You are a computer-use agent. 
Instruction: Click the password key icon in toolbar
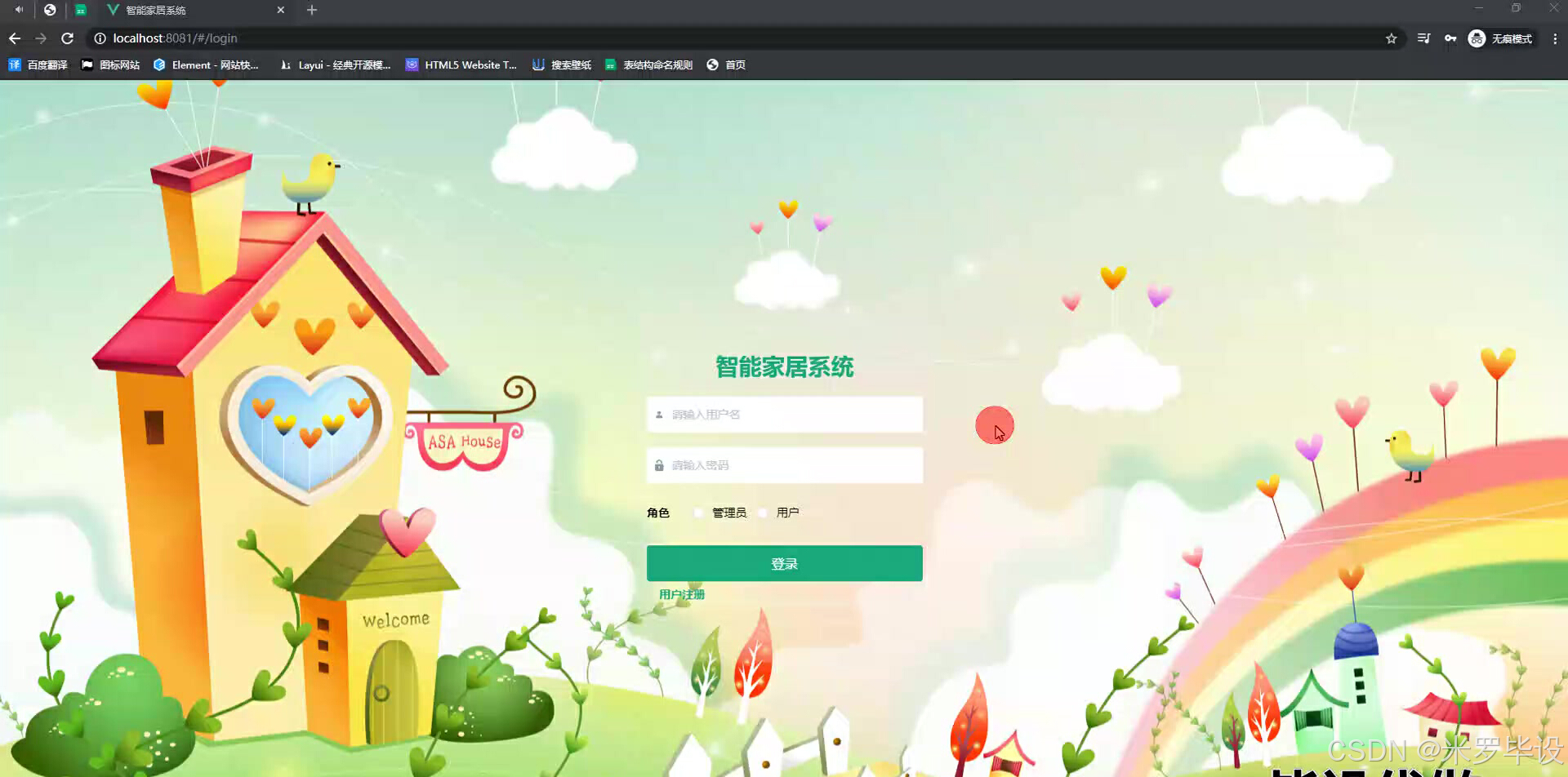1450,38
